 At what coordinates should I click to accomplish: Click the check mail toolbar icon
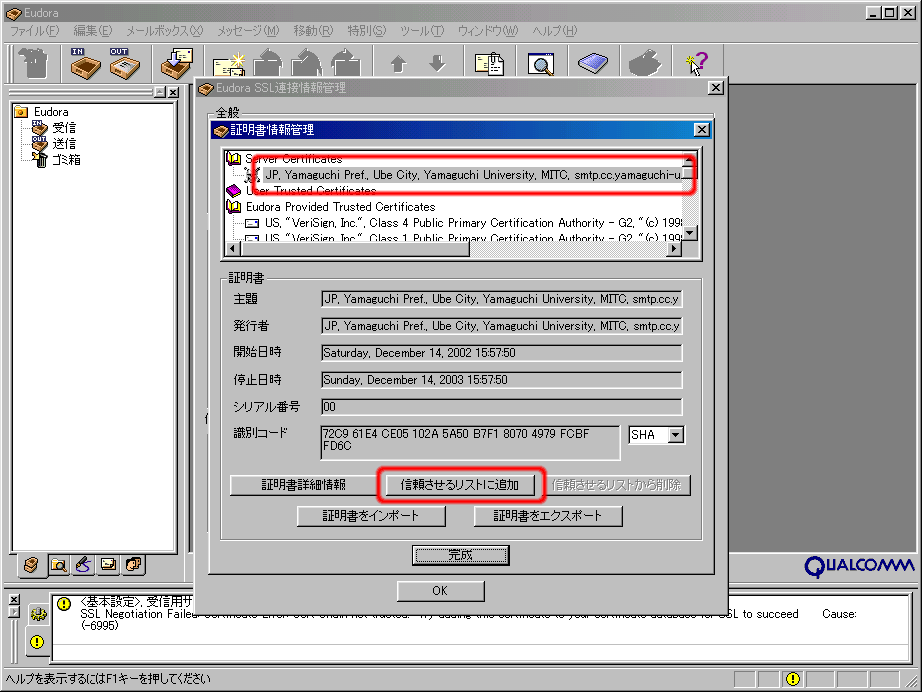click(177, 63)
